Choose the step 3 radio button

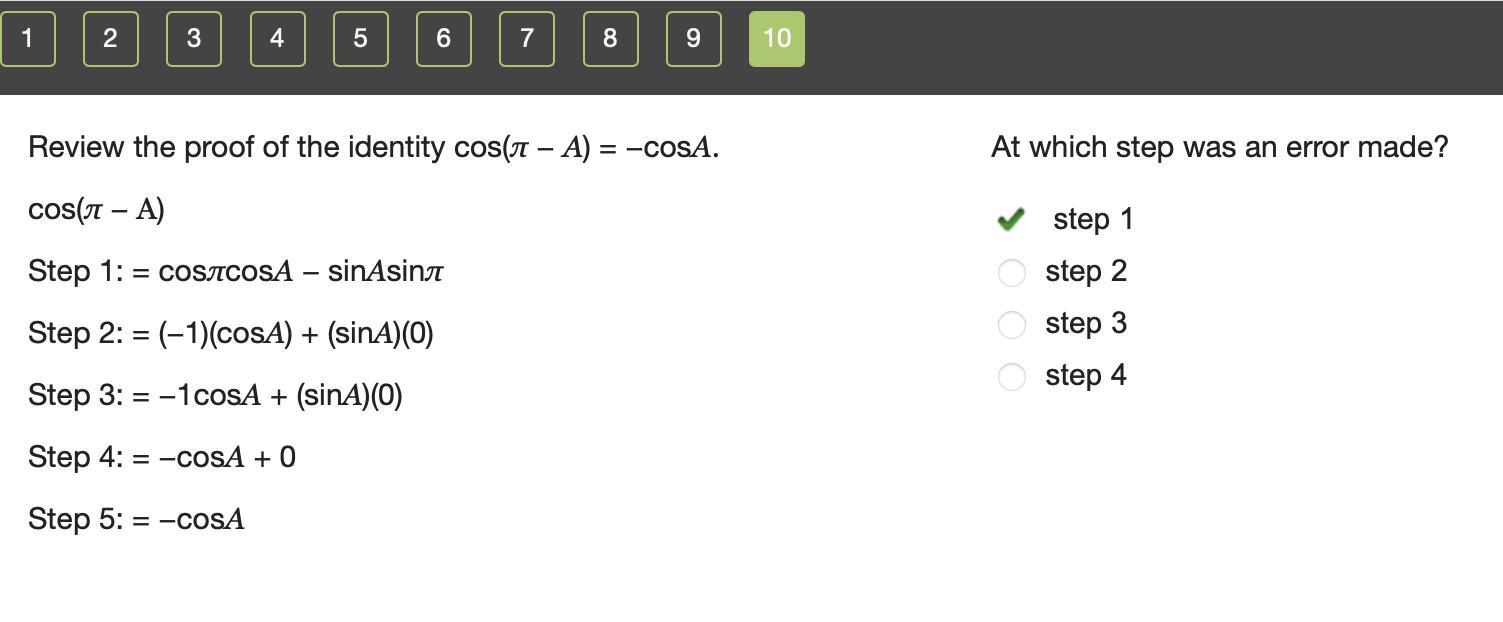1011,324
